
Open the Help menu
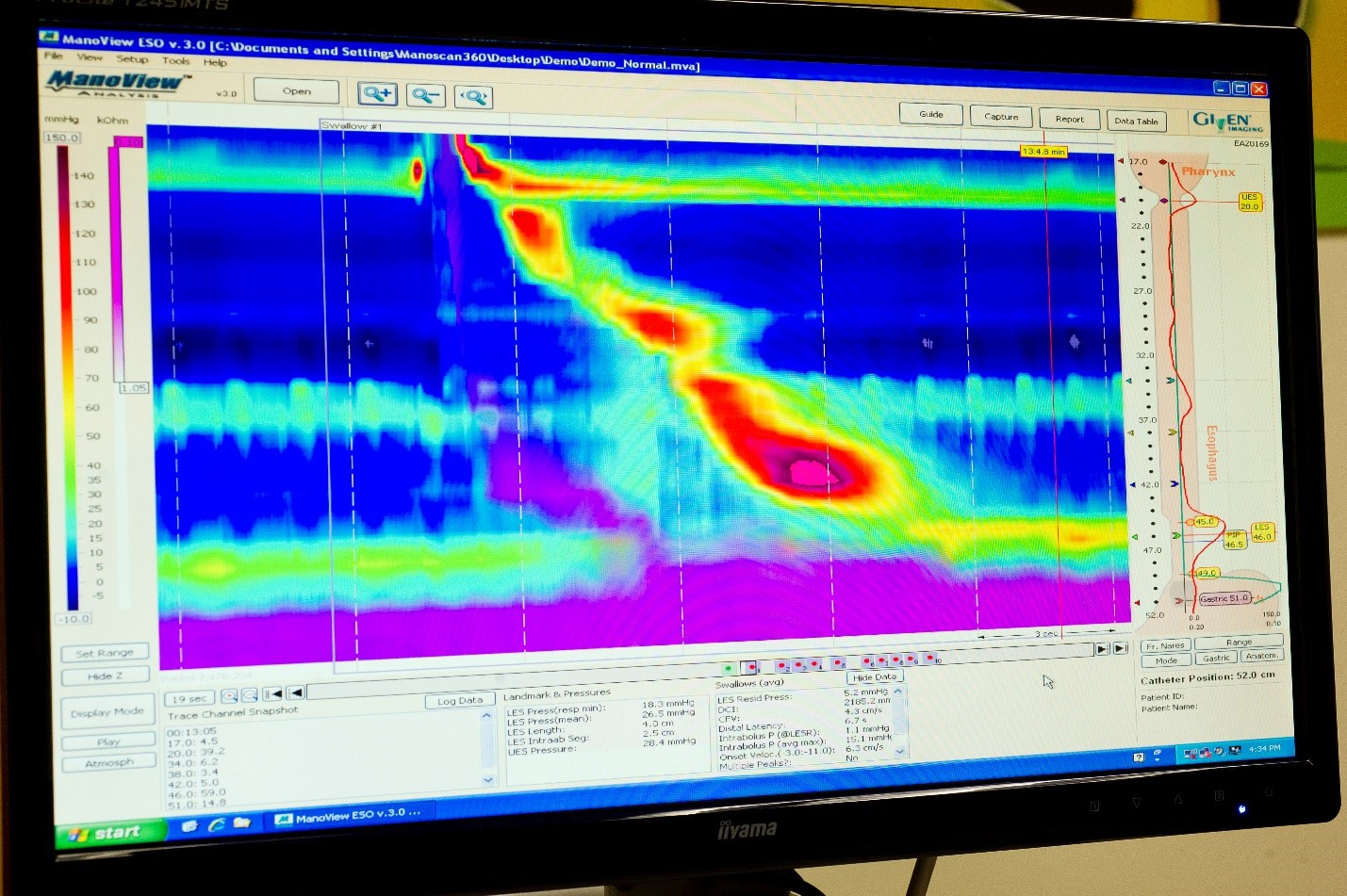point(215,63)
